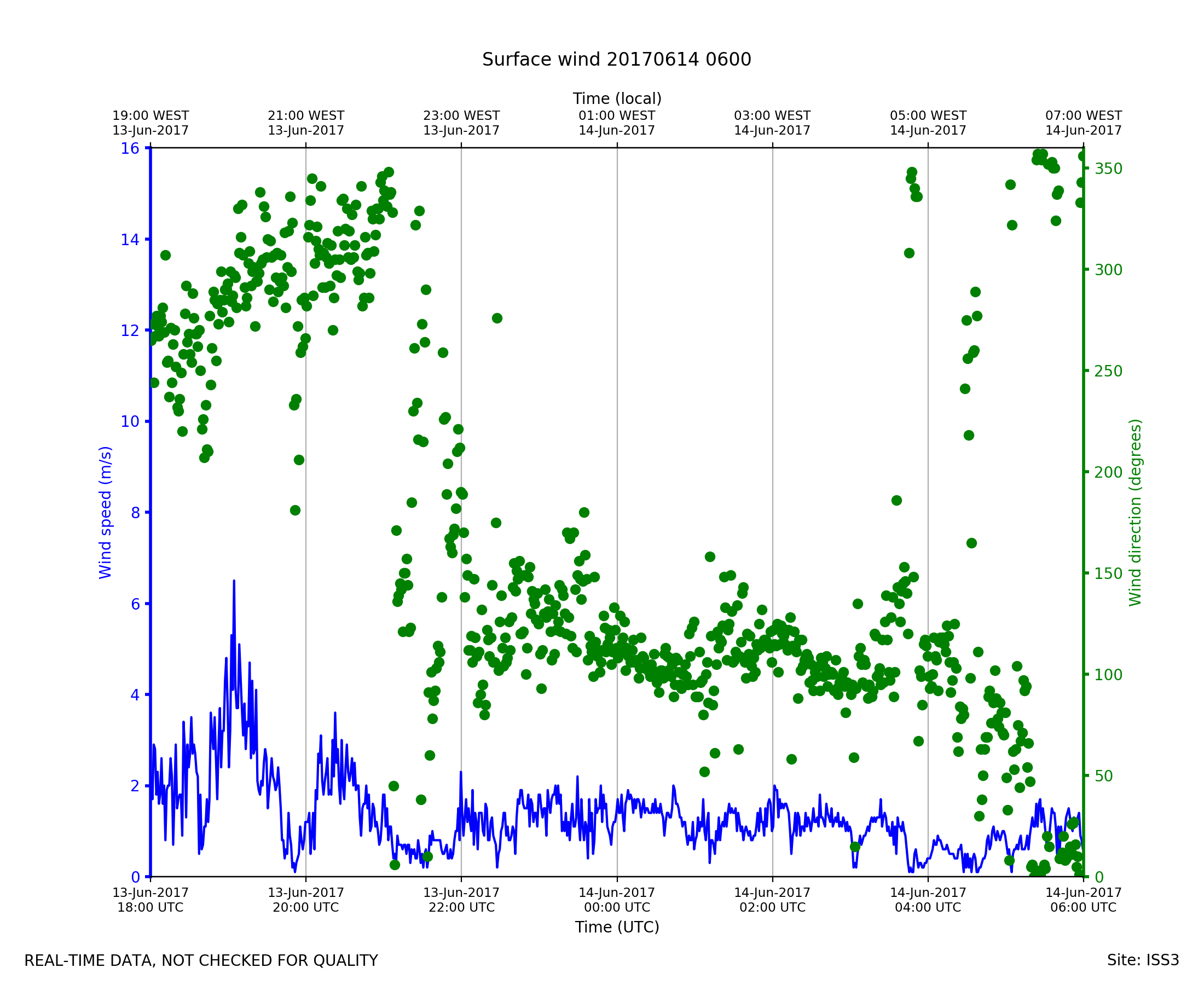Click the '19:00 WEST 13-Jun-2017' tick label

click(x=150, y=123)
